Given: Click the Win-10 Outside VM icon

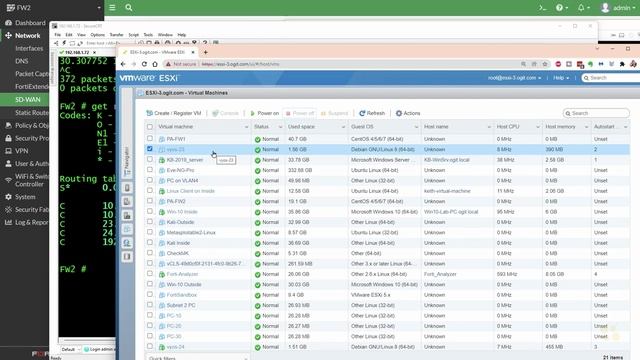Looking at the screenshot, I should click(x=162, y=284).
